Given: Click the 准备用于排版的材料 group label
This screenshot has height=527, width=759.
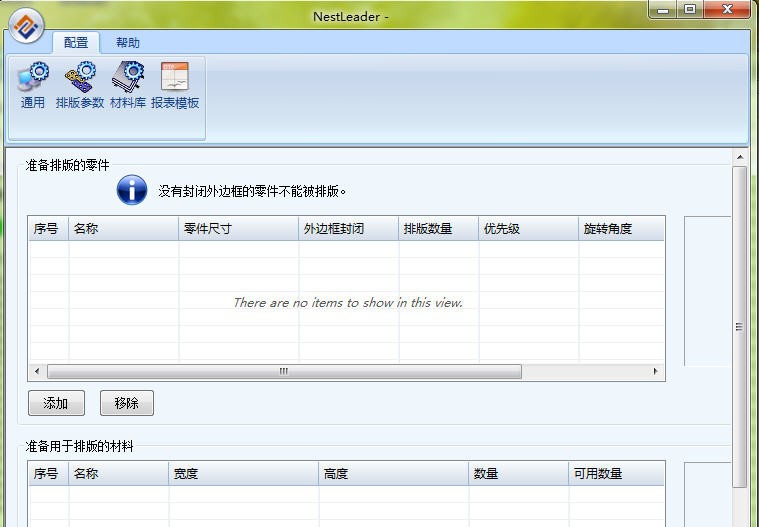Looking at the screenshot, I should coord(79,446).
